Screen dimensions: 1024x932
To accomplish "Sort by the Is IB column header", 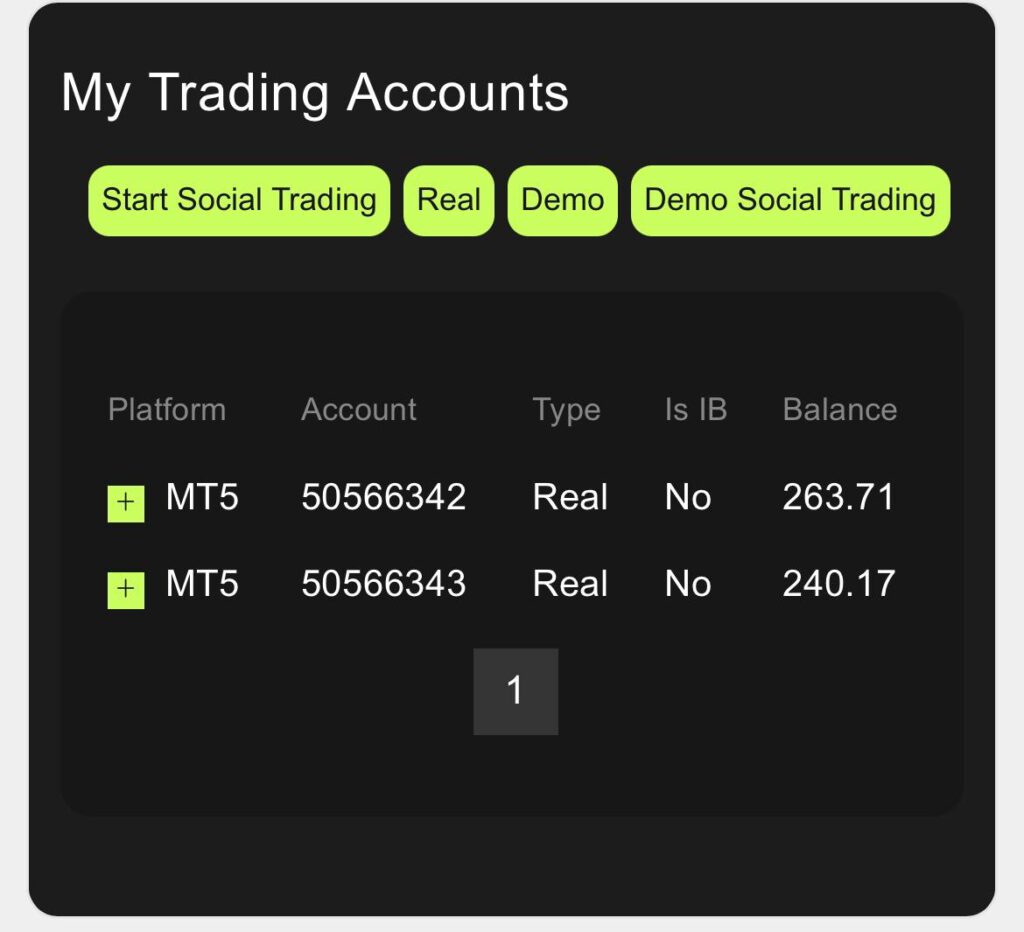I will pos(696,409).
